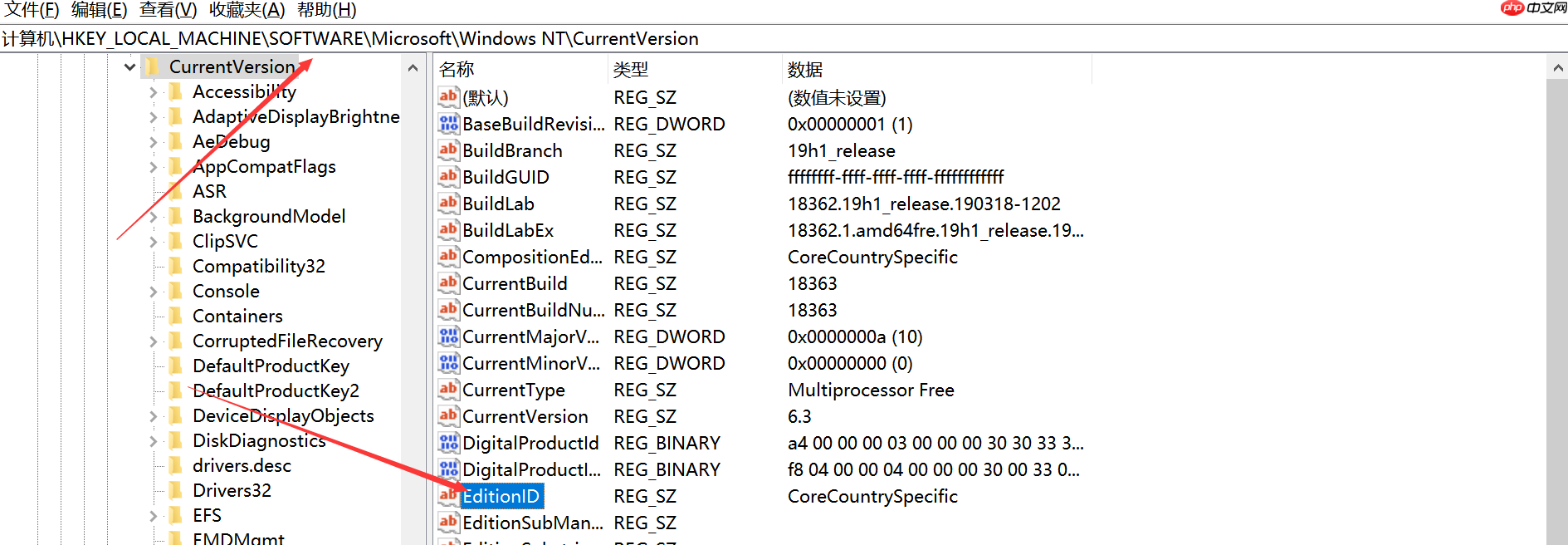Click the string icon beside BuildBranch
The height and width of the screenshot is (545, 1568).
(x=448, y=150)
